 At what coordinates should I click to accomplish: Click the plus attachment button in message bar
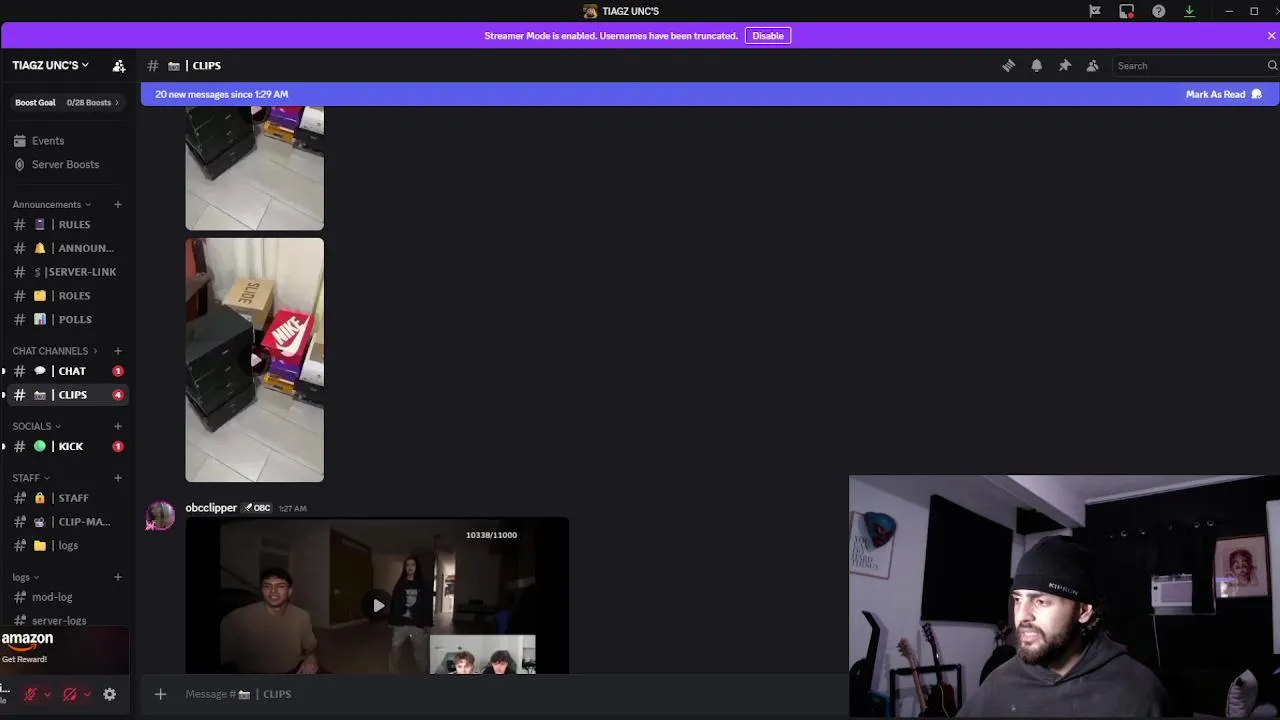[160, 694]
